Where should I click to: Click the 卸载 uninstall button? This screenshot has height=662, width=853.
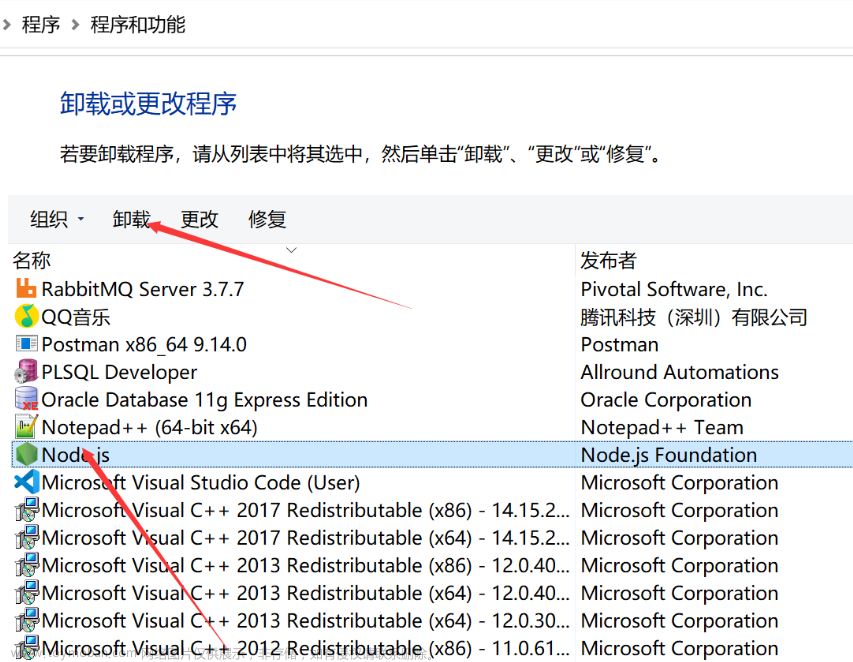[131, 219]
